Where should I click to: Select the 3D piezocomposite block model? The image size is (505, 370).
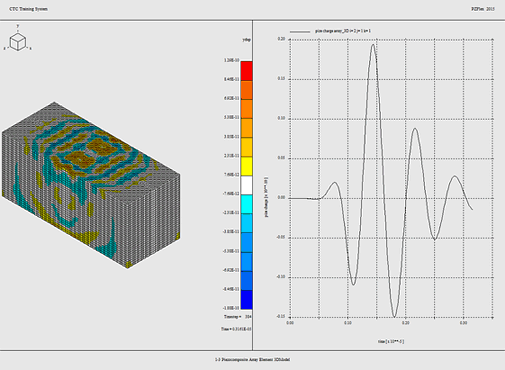(x=91, y=185)
